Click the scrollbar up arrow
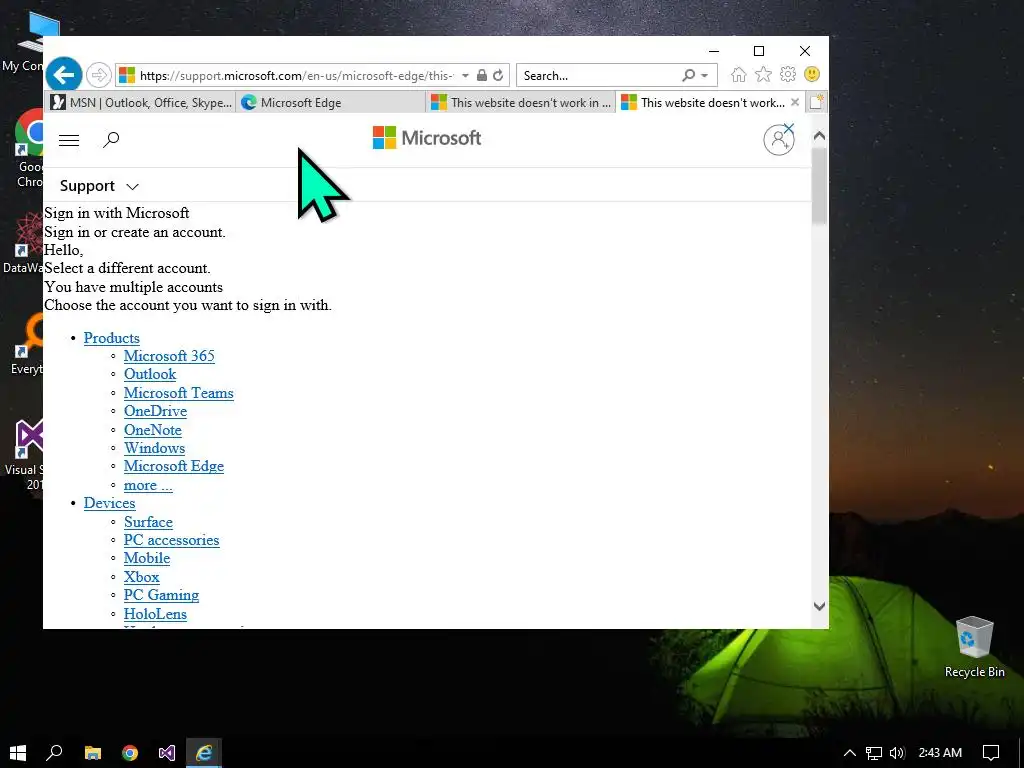Image resolution: width=1024 pixels, height=768 pixels. point(820,136)
